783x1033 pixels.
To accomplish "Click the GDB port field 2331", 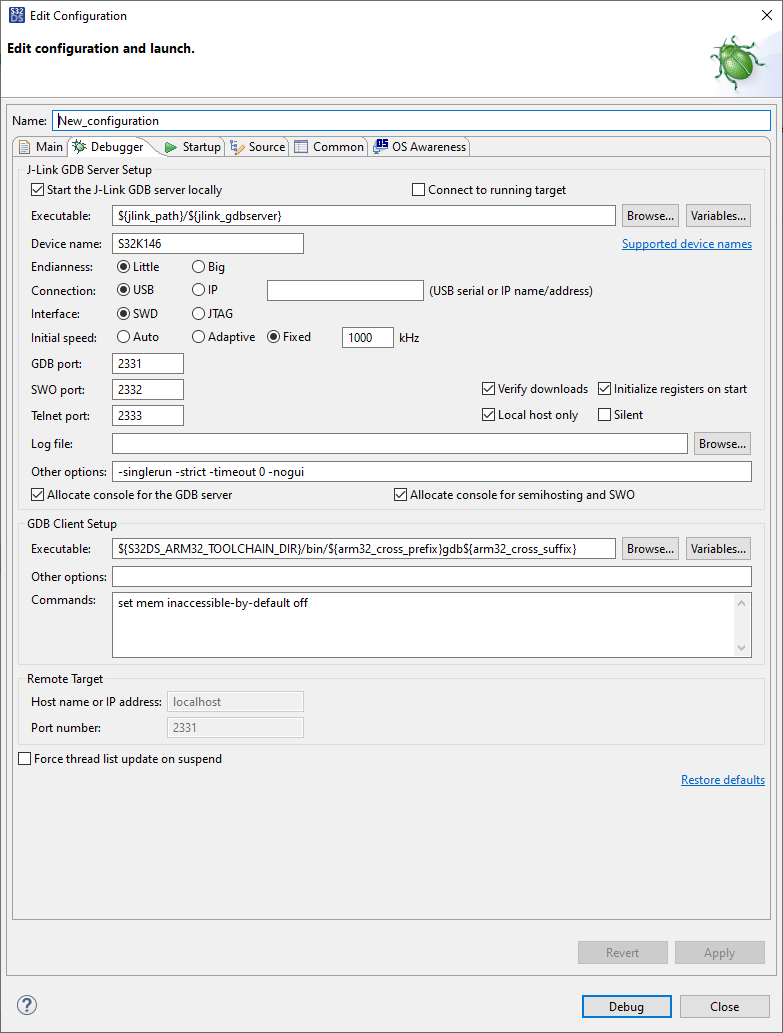I will coord(148,364).
